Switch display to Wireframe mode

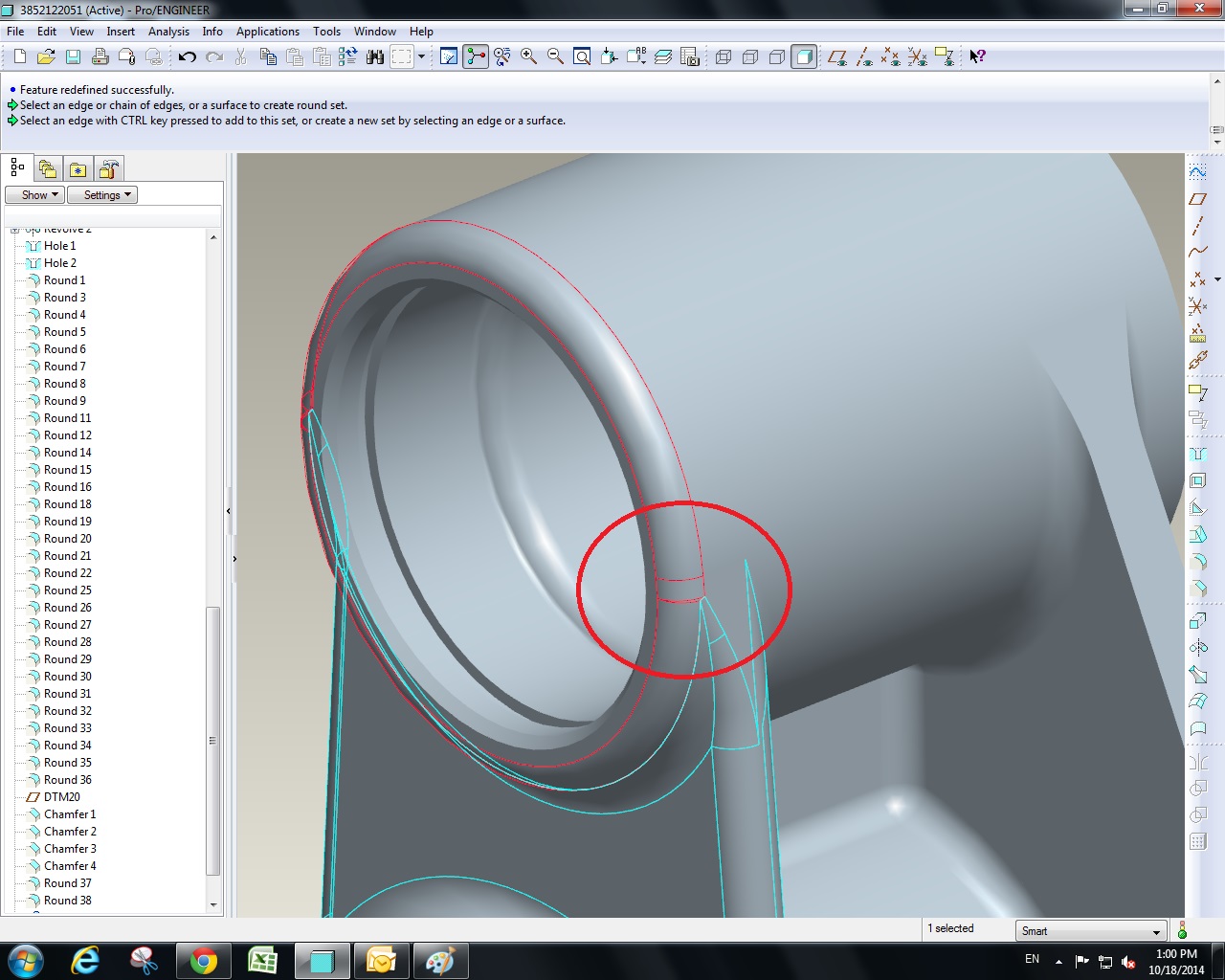724,57
